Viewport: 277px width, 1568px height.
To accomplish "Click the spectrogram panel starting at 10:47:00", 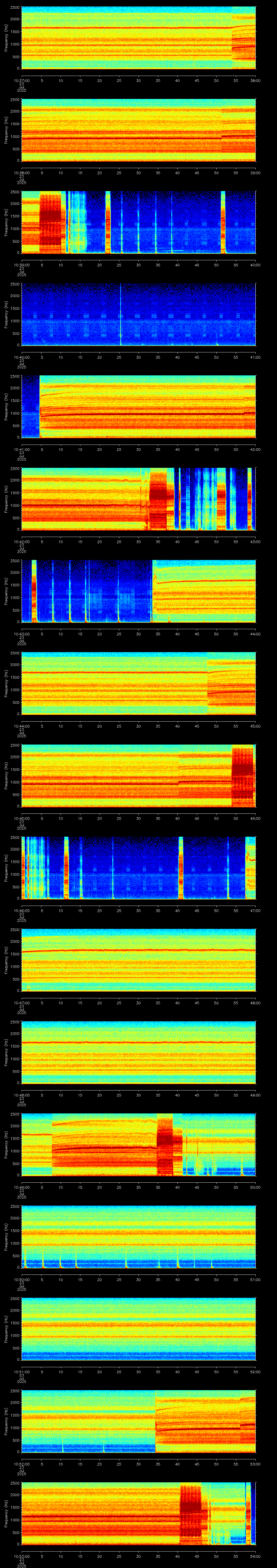I will pos(138,960).
